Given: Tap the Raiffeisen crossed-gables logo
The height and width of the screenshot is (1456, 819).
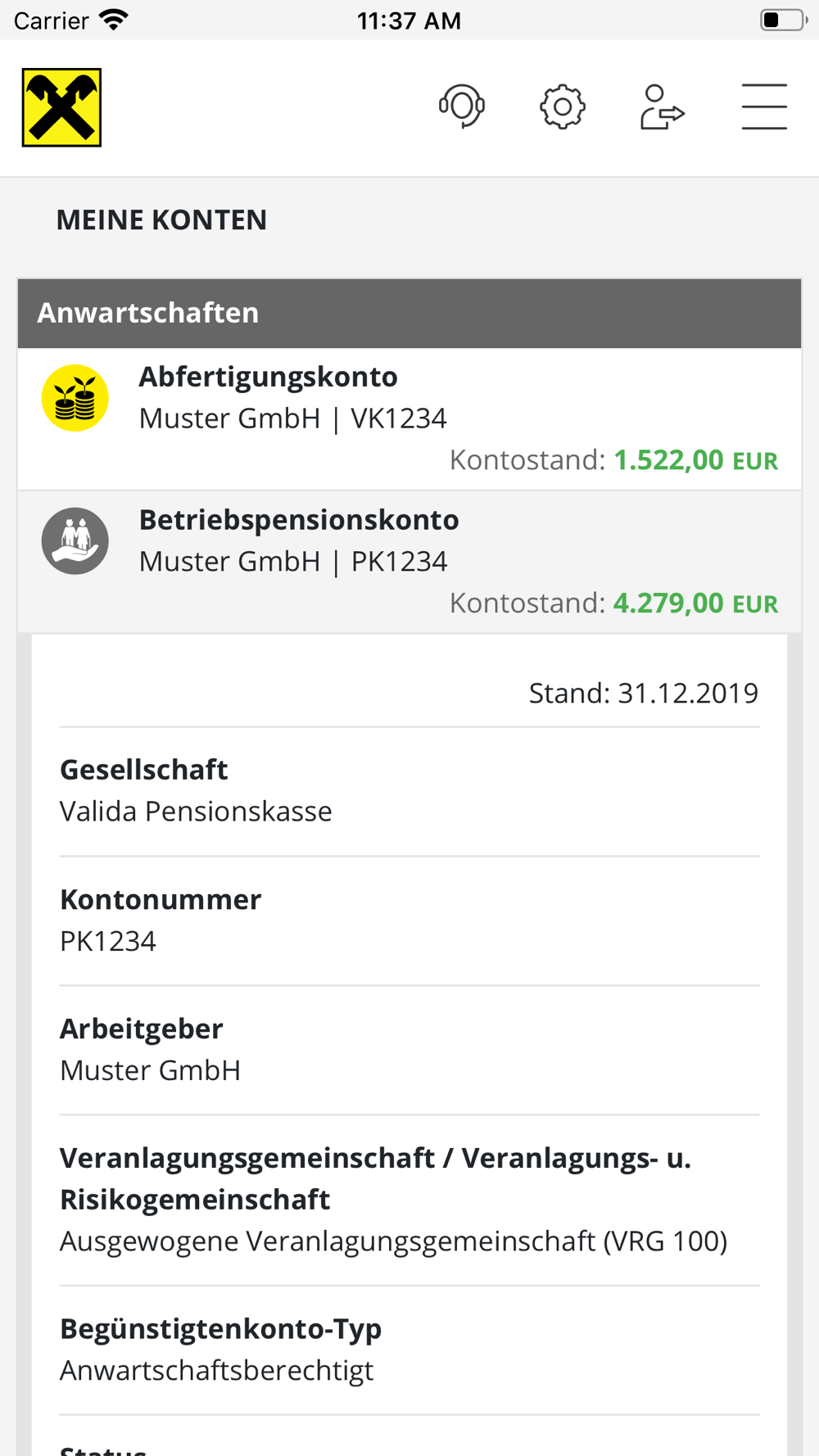Looking at the screenshot, I should pos(61,107).
